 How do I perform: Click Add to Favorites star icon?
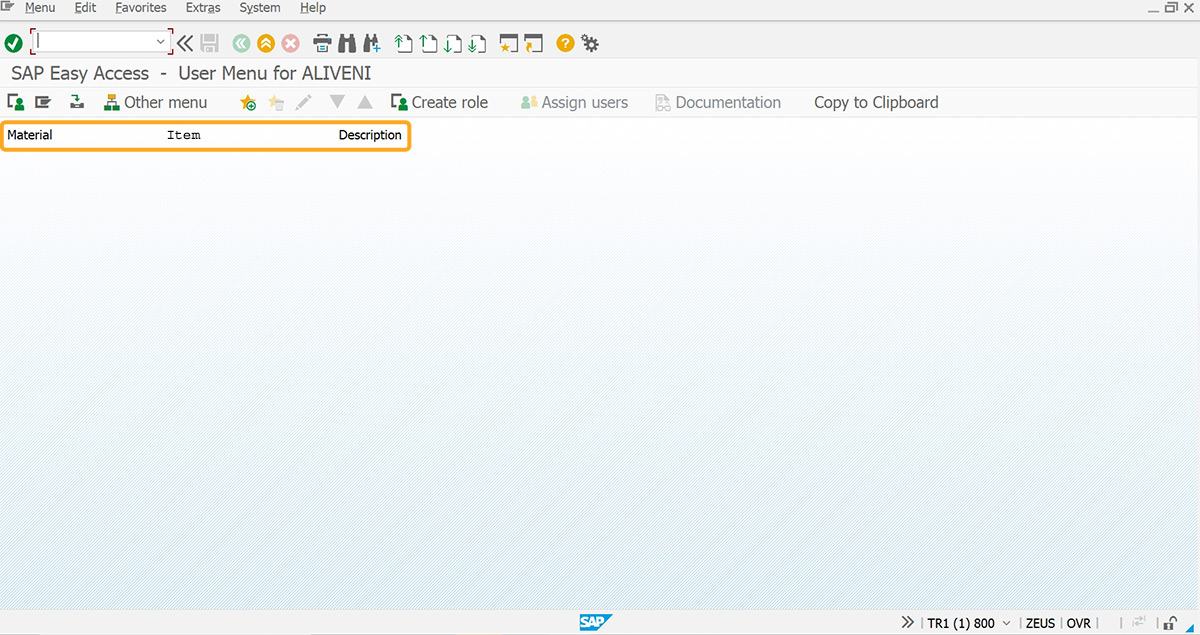click(248, 102)
